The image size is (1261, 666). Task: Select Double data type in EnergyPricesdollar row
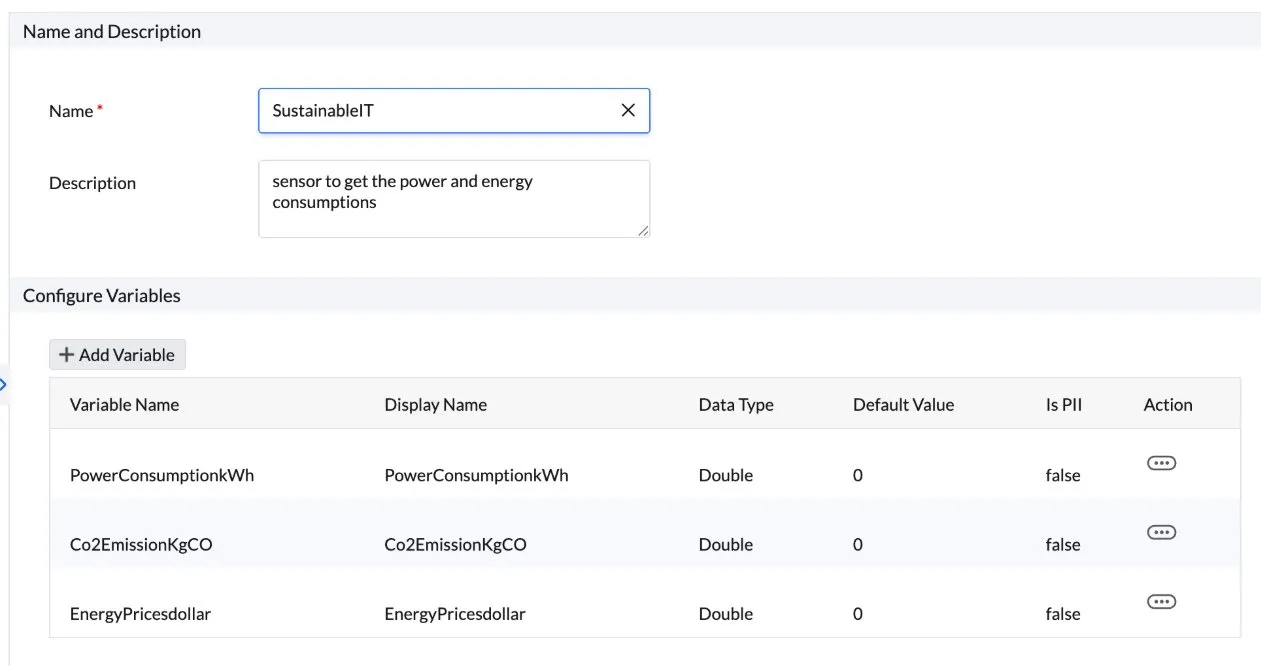[x=726, y=614]
